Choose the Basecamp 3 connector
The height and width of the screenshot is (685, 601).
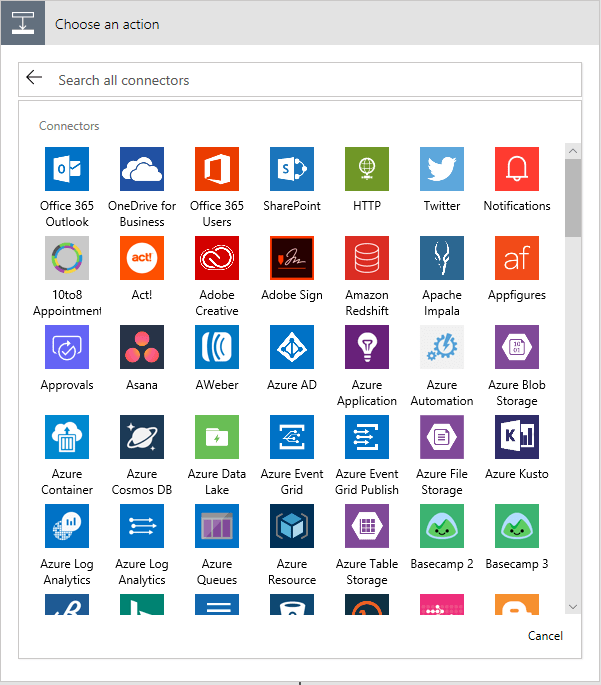[517, 526]
